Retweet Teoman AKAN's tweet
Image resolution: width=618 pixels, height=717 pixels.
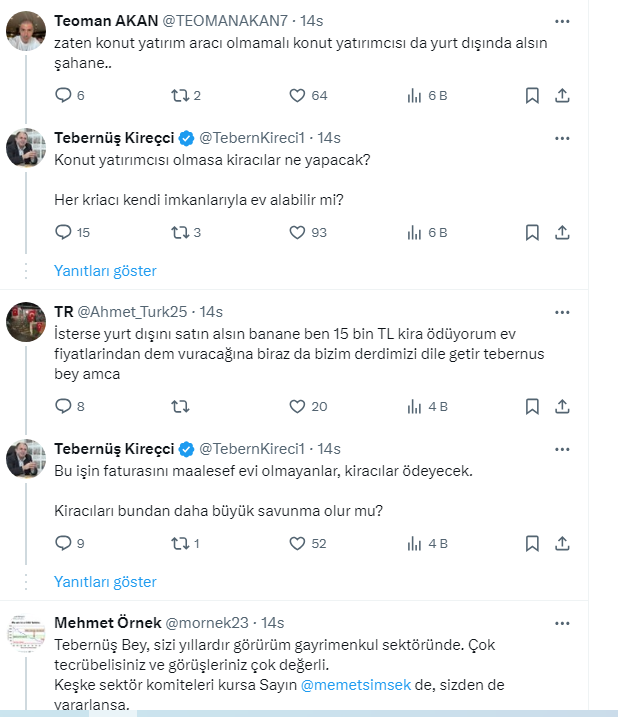(180, 96)
